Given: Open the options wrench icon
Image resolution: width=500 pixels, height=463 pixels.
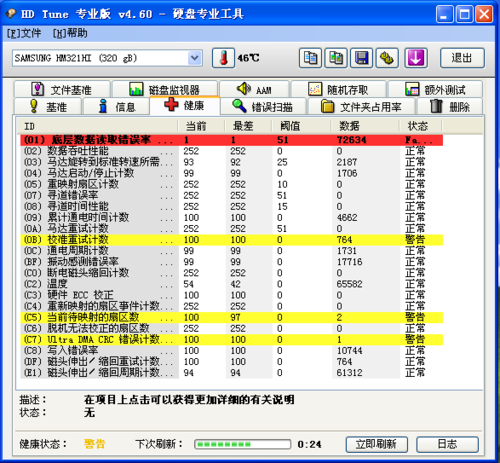Looking at the screenshot, I should 387,58.
